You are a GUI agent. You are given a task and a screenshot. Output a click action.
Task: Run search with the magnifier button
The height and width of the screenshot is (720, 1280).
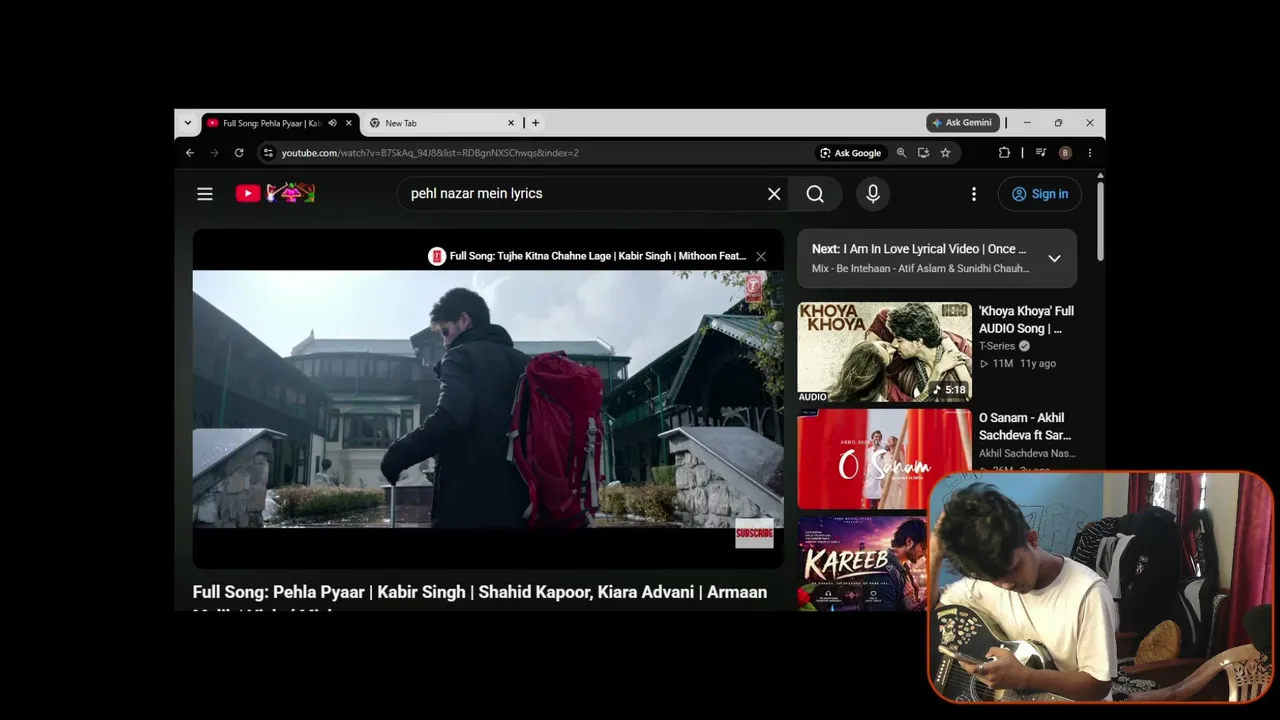pyautogui.click(x=815, y=194)
